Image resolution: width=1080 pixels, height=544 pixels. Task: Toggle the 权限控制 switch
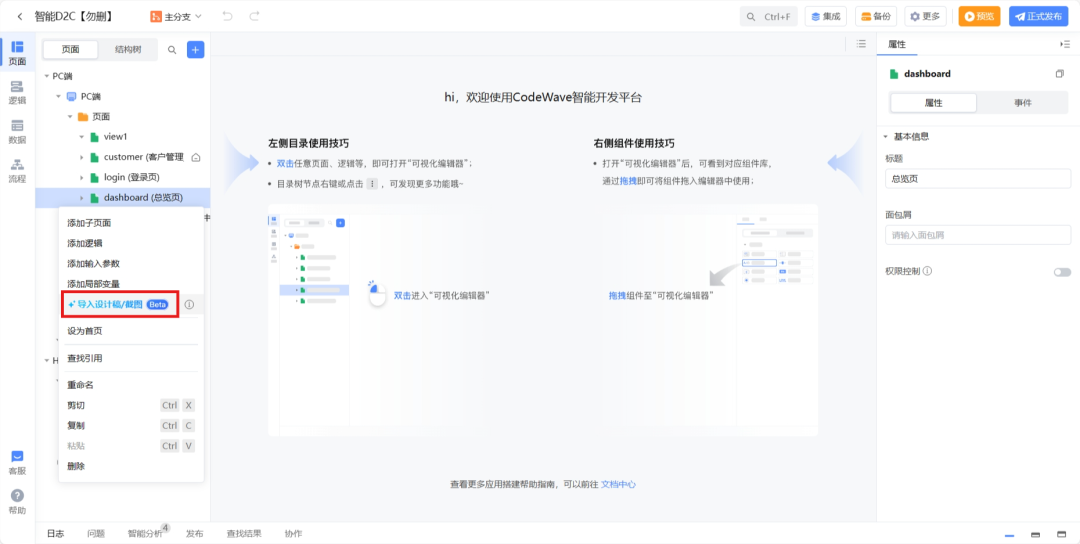1062,272
